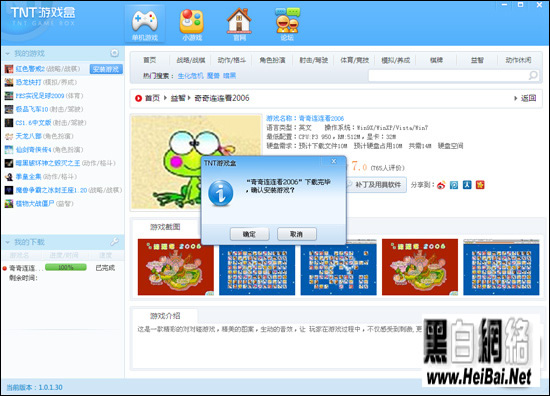Click the settings icon beside 我的游戏

tap(114, 53)
